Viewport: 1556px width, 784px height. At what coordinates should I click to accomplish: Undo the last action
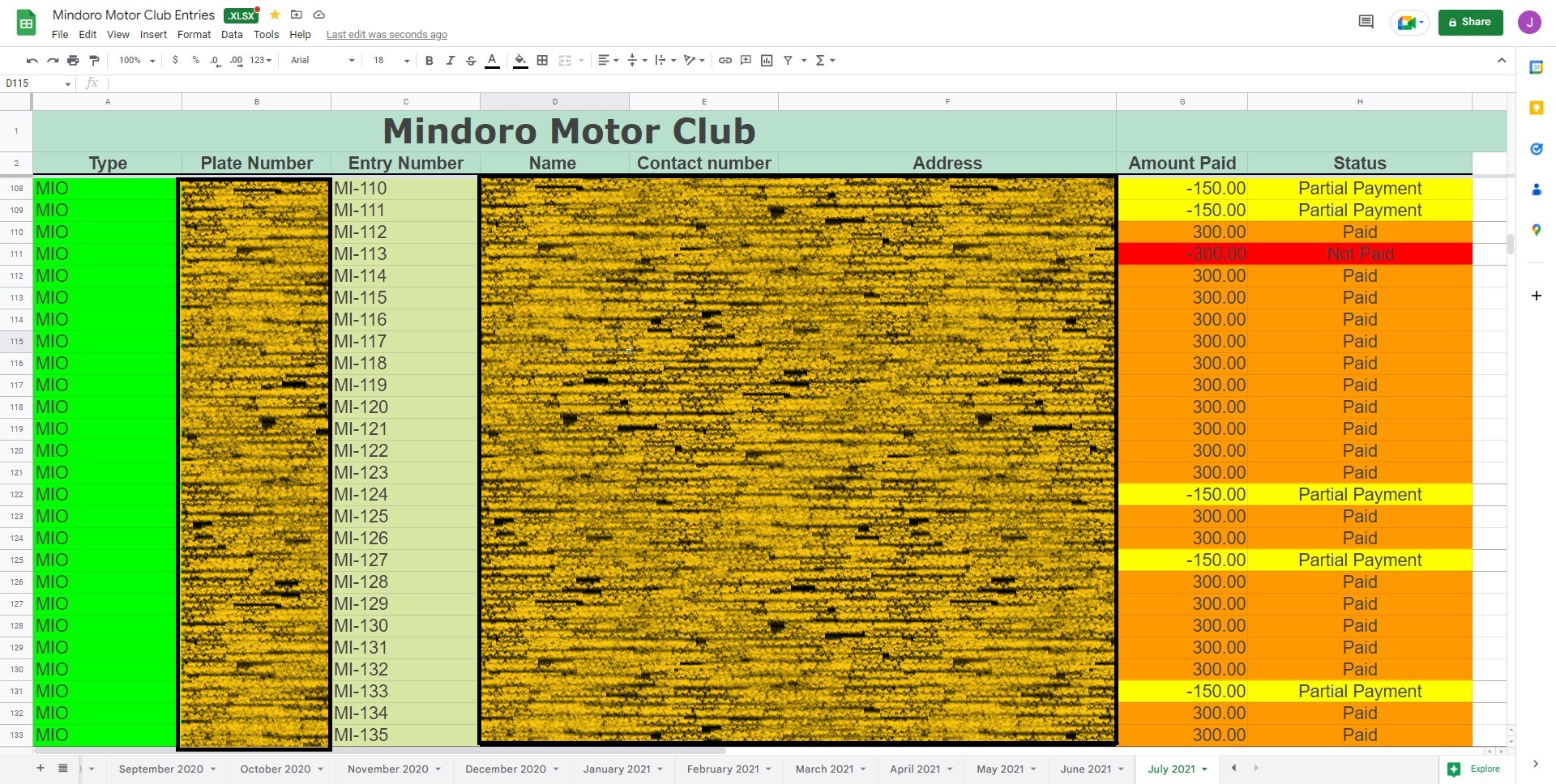click(x=32, y=61)
